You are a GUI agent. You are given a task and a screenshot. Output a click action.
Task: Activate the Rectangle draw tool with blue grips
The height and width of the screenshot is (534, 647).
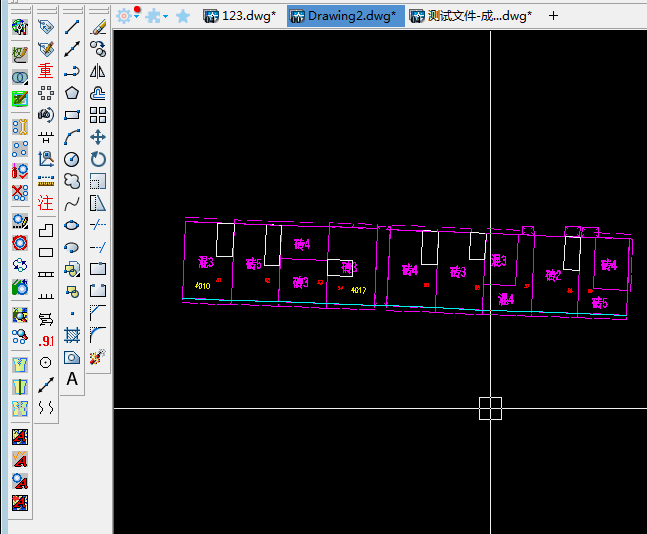pyautogui.click(x=72, y=115)
